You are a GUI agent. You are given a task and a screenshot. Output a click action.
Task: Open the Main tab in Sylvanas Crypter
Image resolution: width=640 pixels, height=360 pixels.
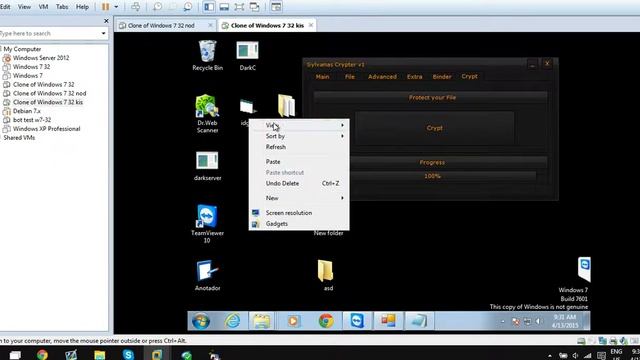point(322,77)
